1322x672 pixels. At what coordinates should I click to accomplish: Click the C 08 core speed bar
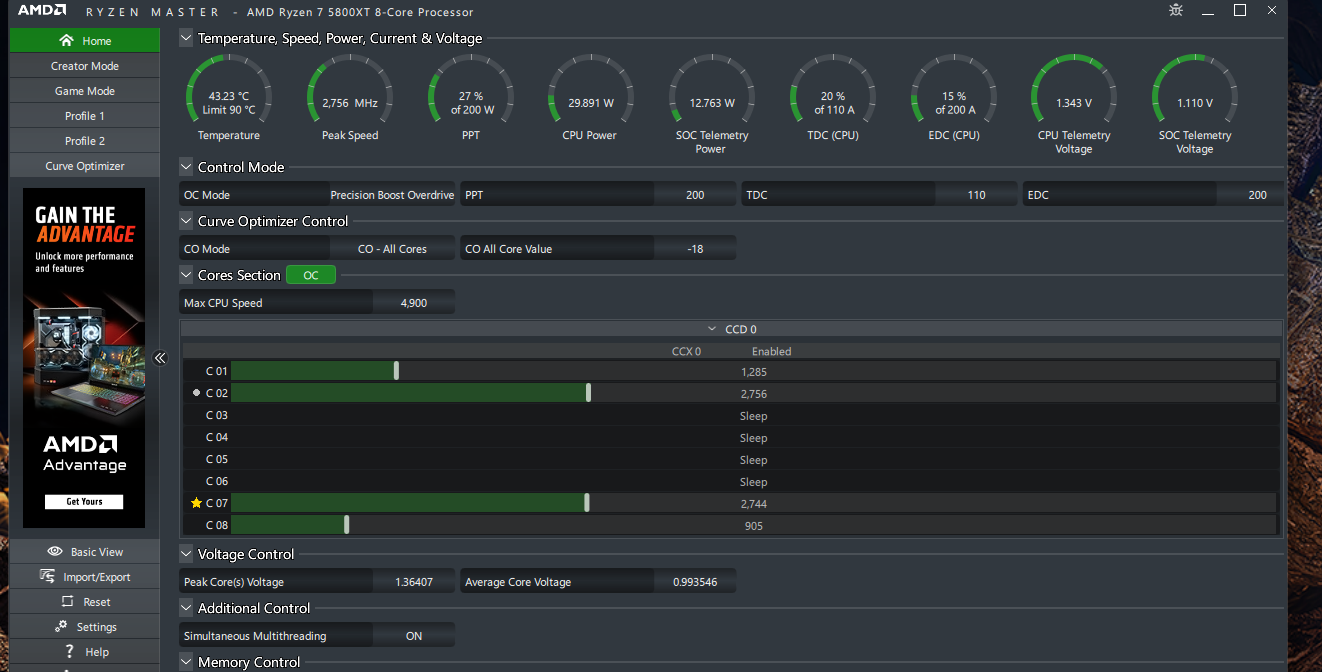point(753,525)
